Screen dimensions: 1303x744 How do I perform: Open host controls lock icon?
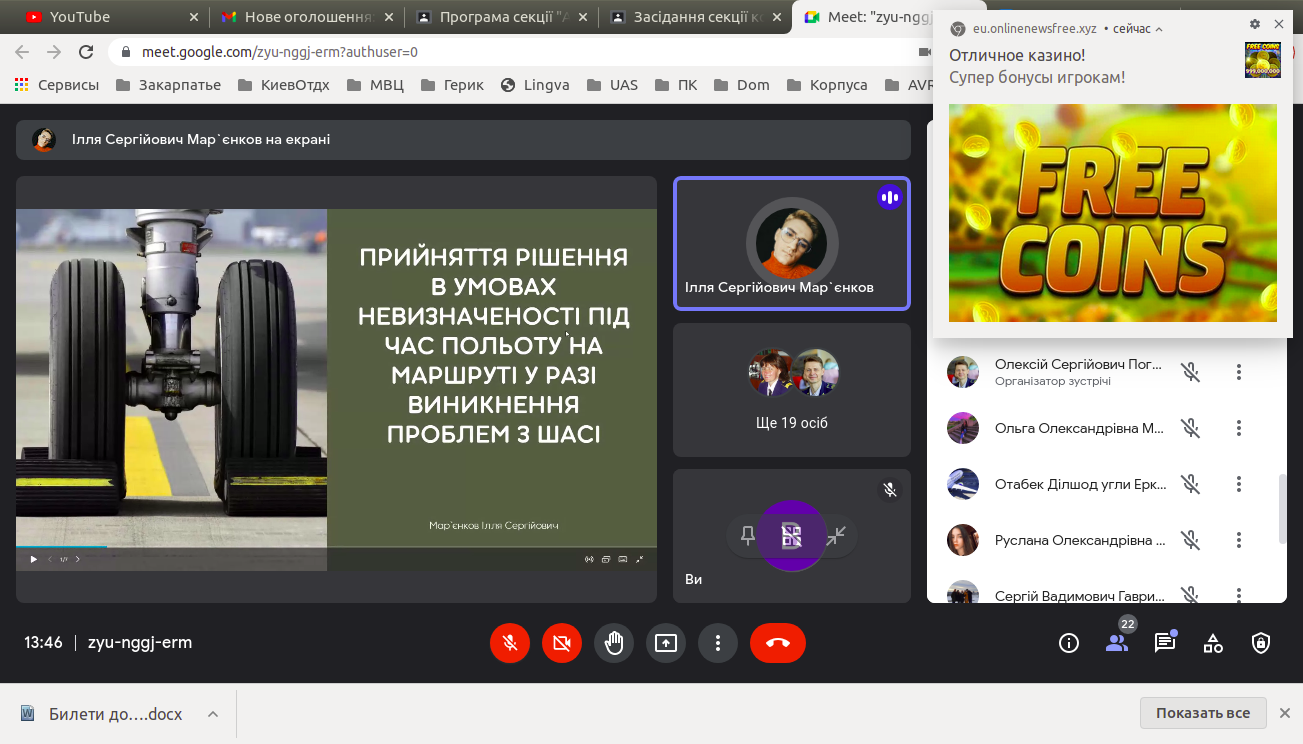(x=1261, y=643)
